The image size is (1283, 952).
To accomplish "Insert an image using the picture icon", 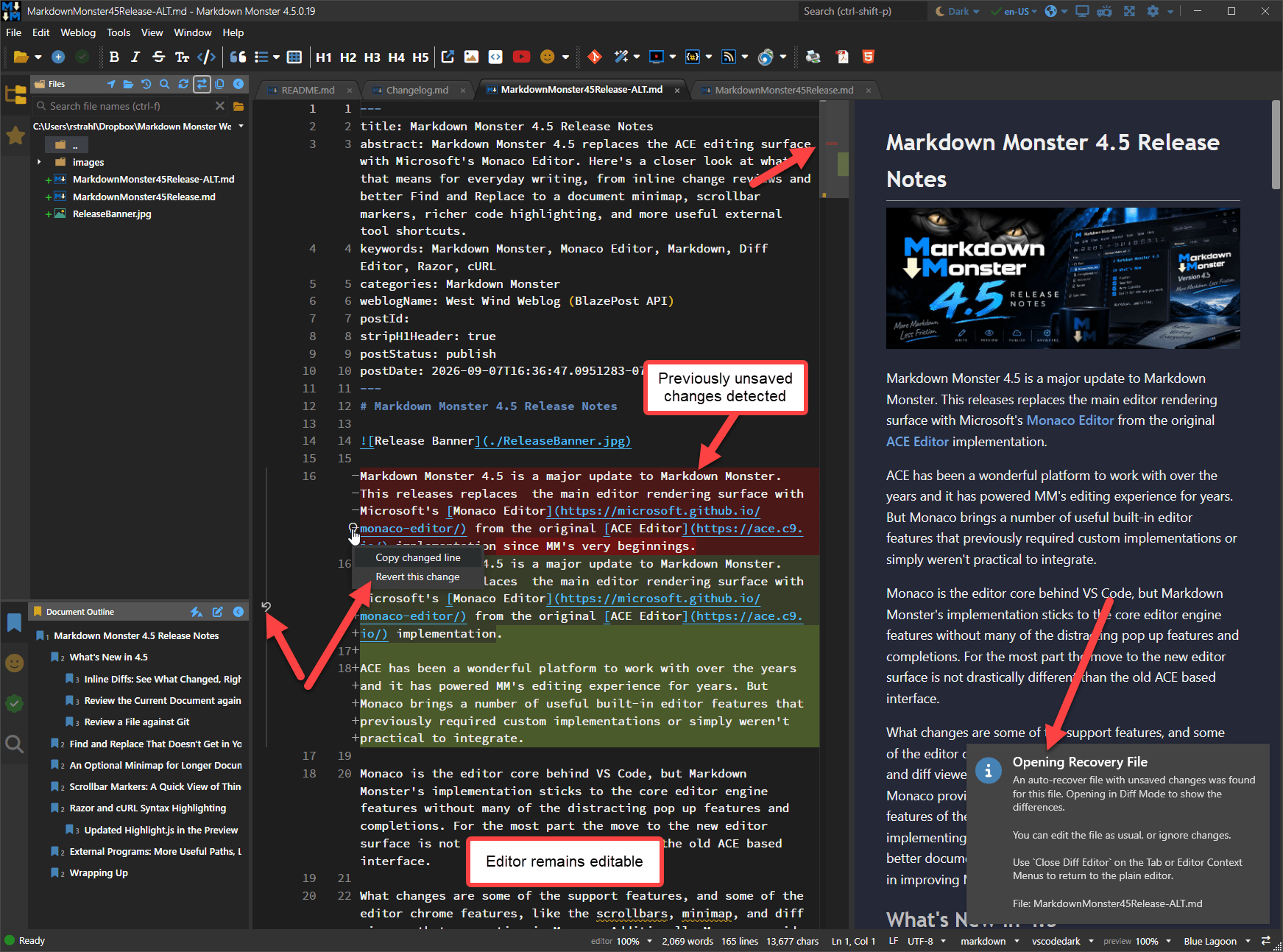I will coord(471,57).
